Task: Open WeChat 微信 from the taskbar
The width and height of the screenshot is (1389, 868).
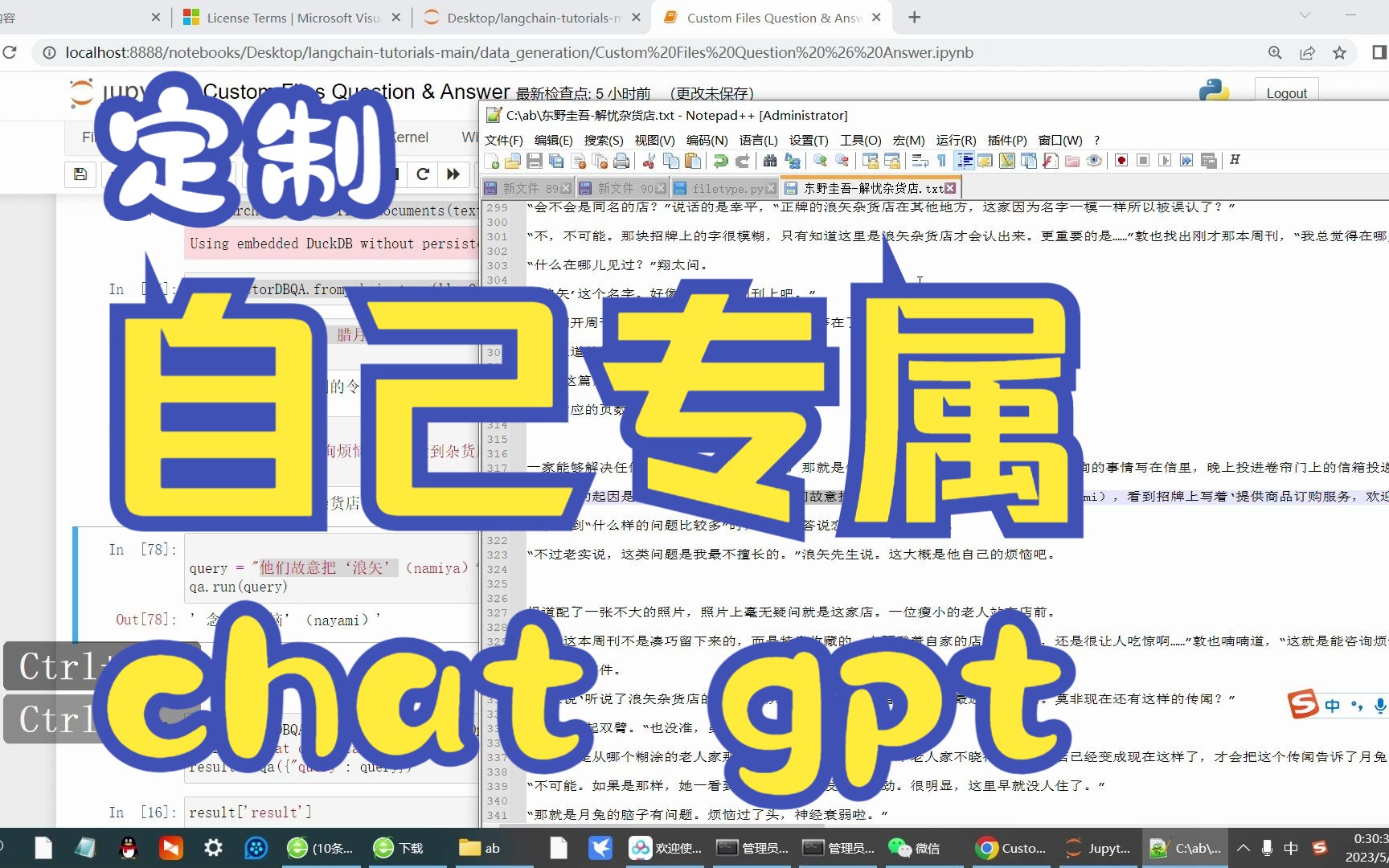Action: (915, 848)
